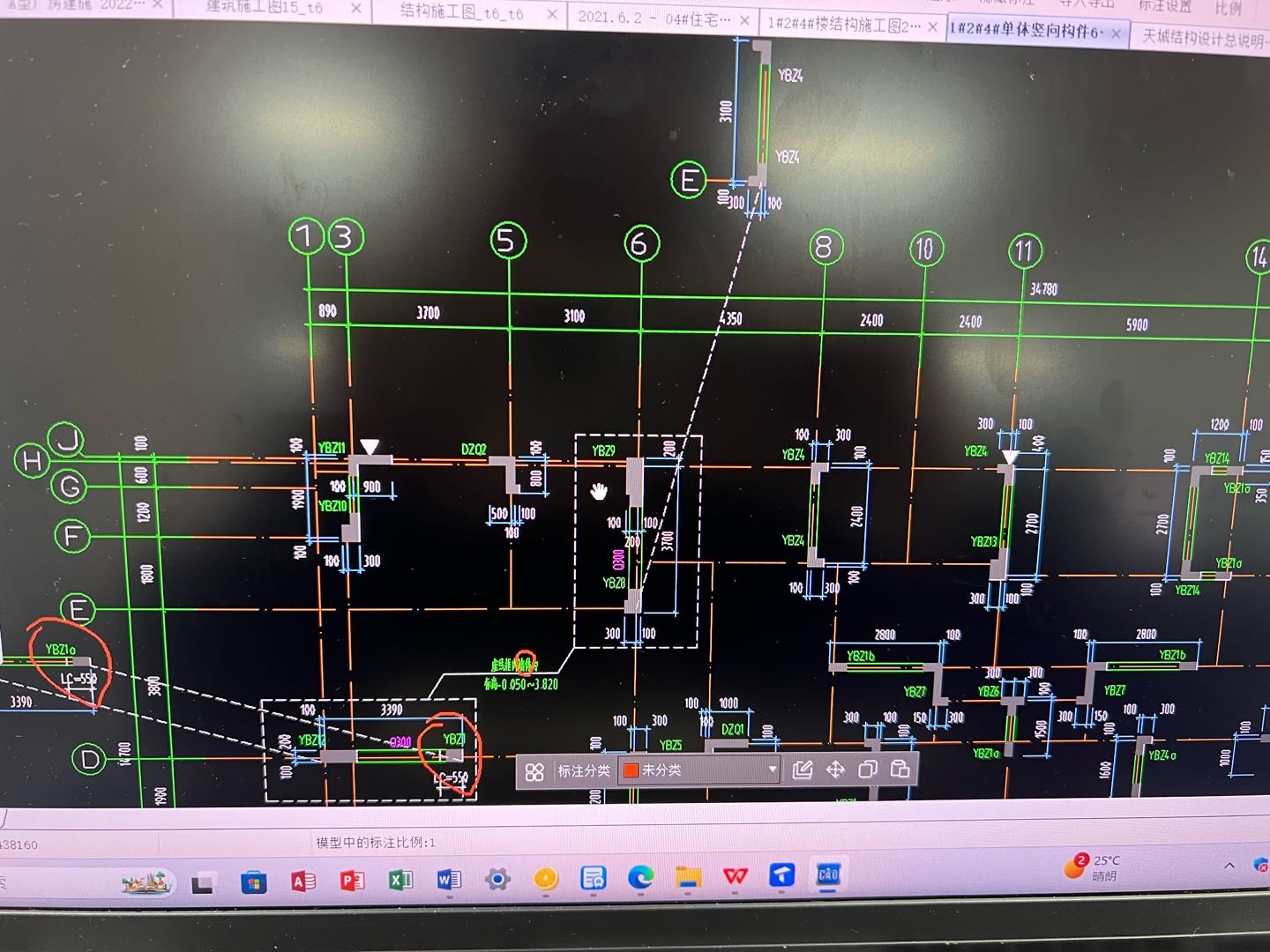Image resolution: width=1270 pixels, height=952 pixels.
Task: Close the 1#2#4#楼结构施工图2 tab
Action: click(933, 26)
